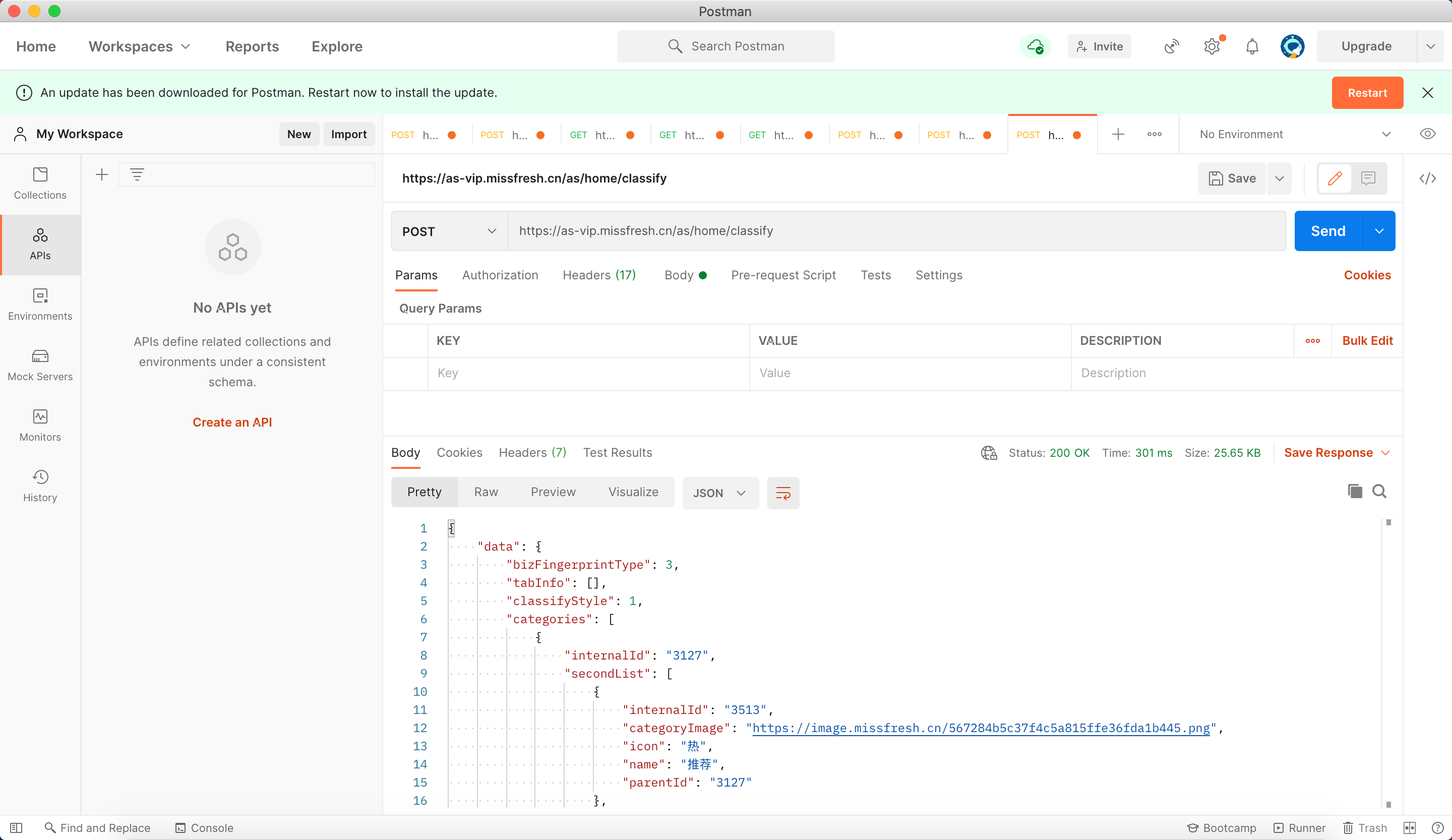Click the Create an API link
The width and height of the screenshot is (1452, 840).
231,423
